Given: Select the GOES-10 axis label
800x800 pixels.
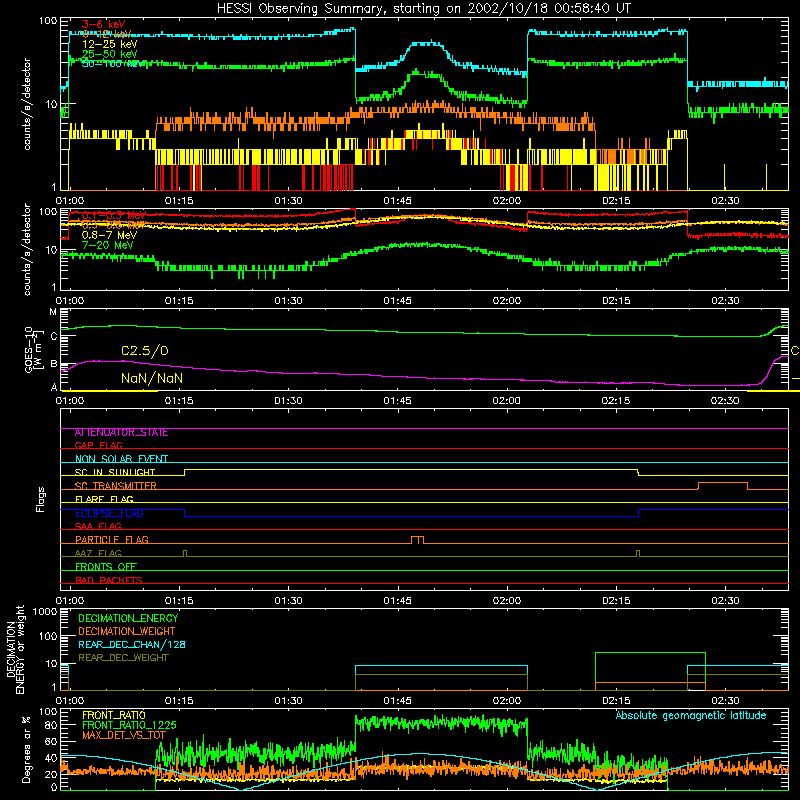Looking at the screenshot, I should pyautogui.click(x=28, y=349).
